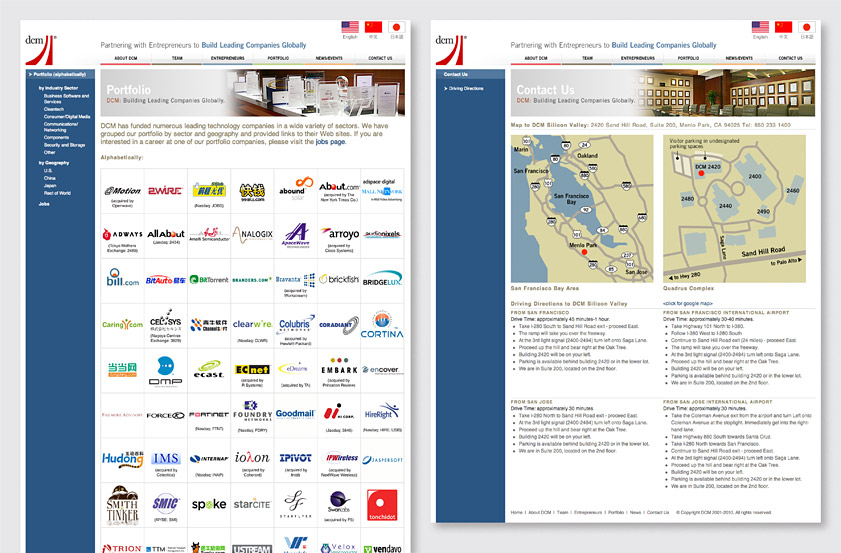The image size is (841, 553).
Task: Click the DCM logo on the Portfolio page
Action: tap(40, 50)
